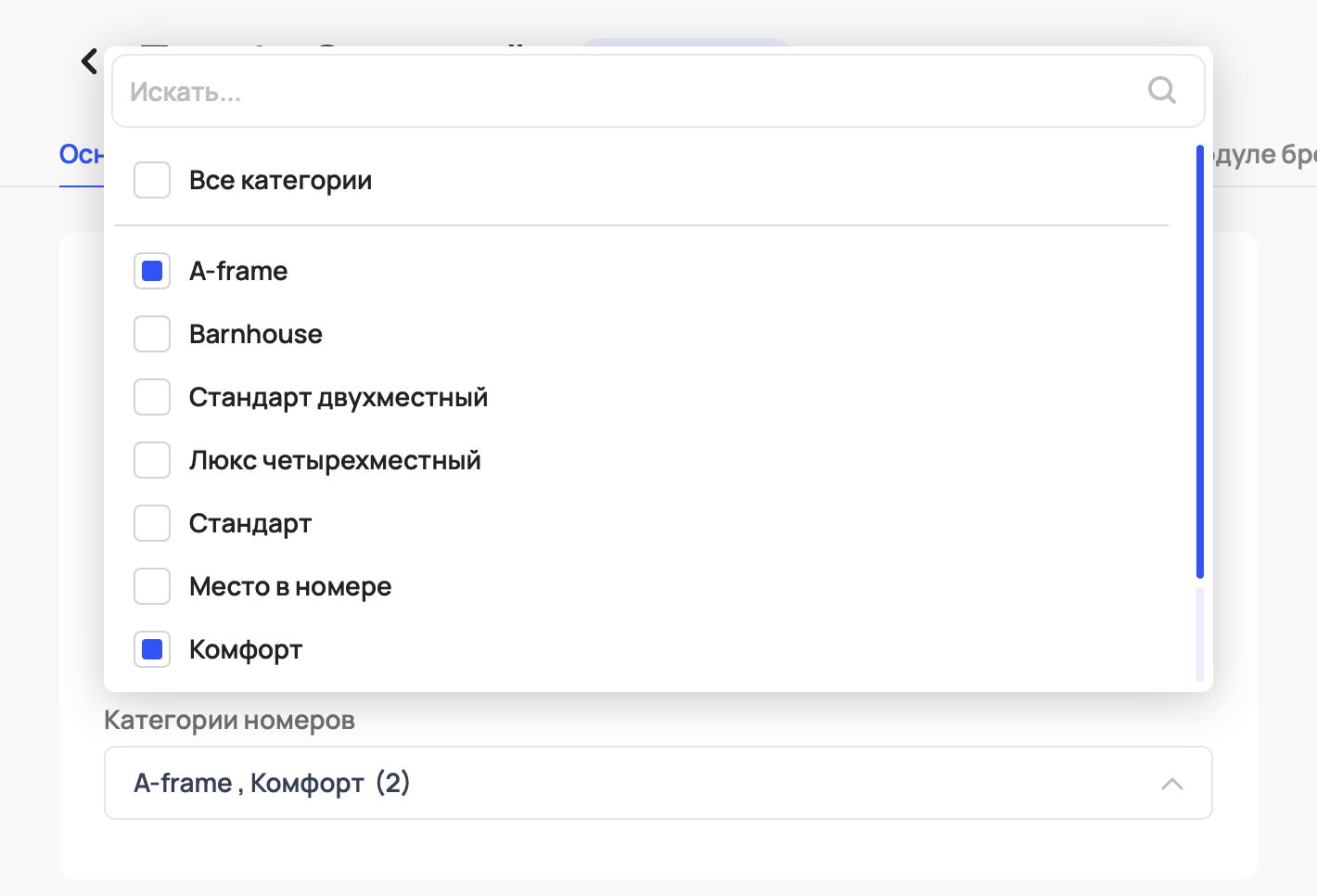Click the scrollbar track below the thumb
The height and width of the screenshot is (896, 1317).
pos(1199,634)
